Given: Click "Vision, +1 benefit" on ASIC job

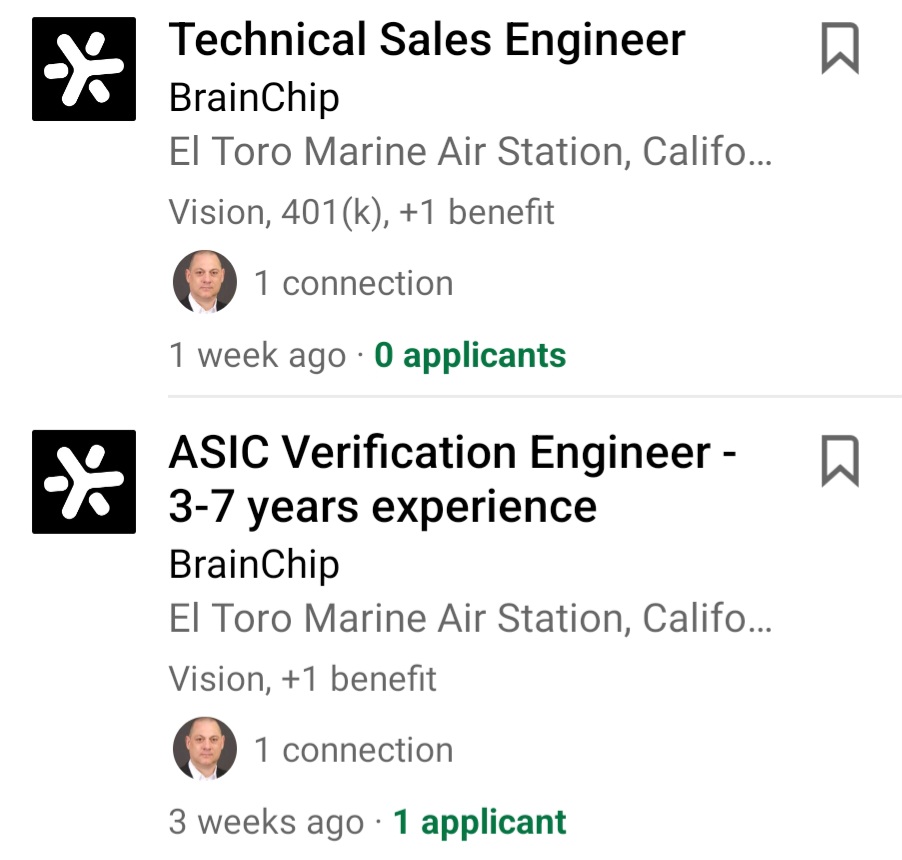Looking at the screenshot, I should tap(303, 679).
